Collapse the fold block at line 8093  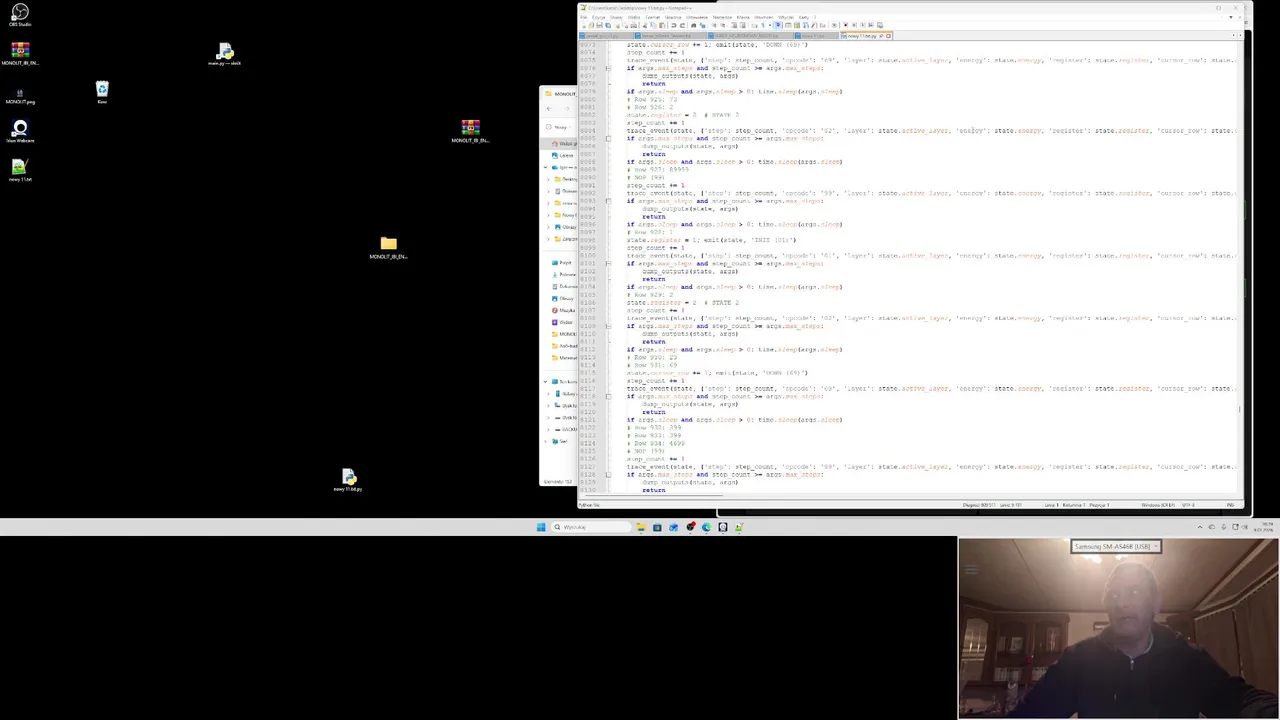pos(608,201)
